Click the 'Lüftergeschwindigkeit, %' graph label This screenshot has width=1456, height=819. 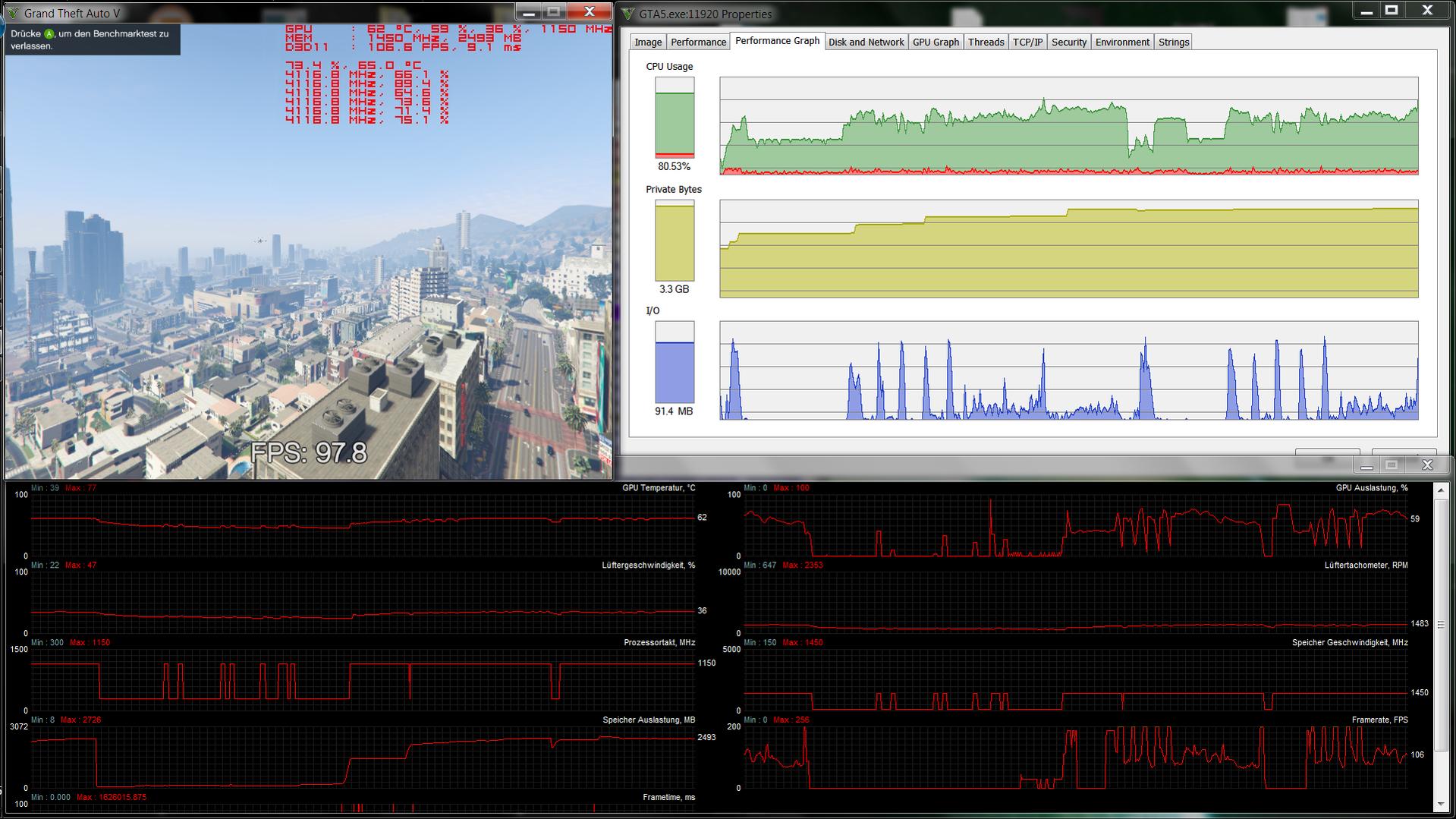[648, 565]
